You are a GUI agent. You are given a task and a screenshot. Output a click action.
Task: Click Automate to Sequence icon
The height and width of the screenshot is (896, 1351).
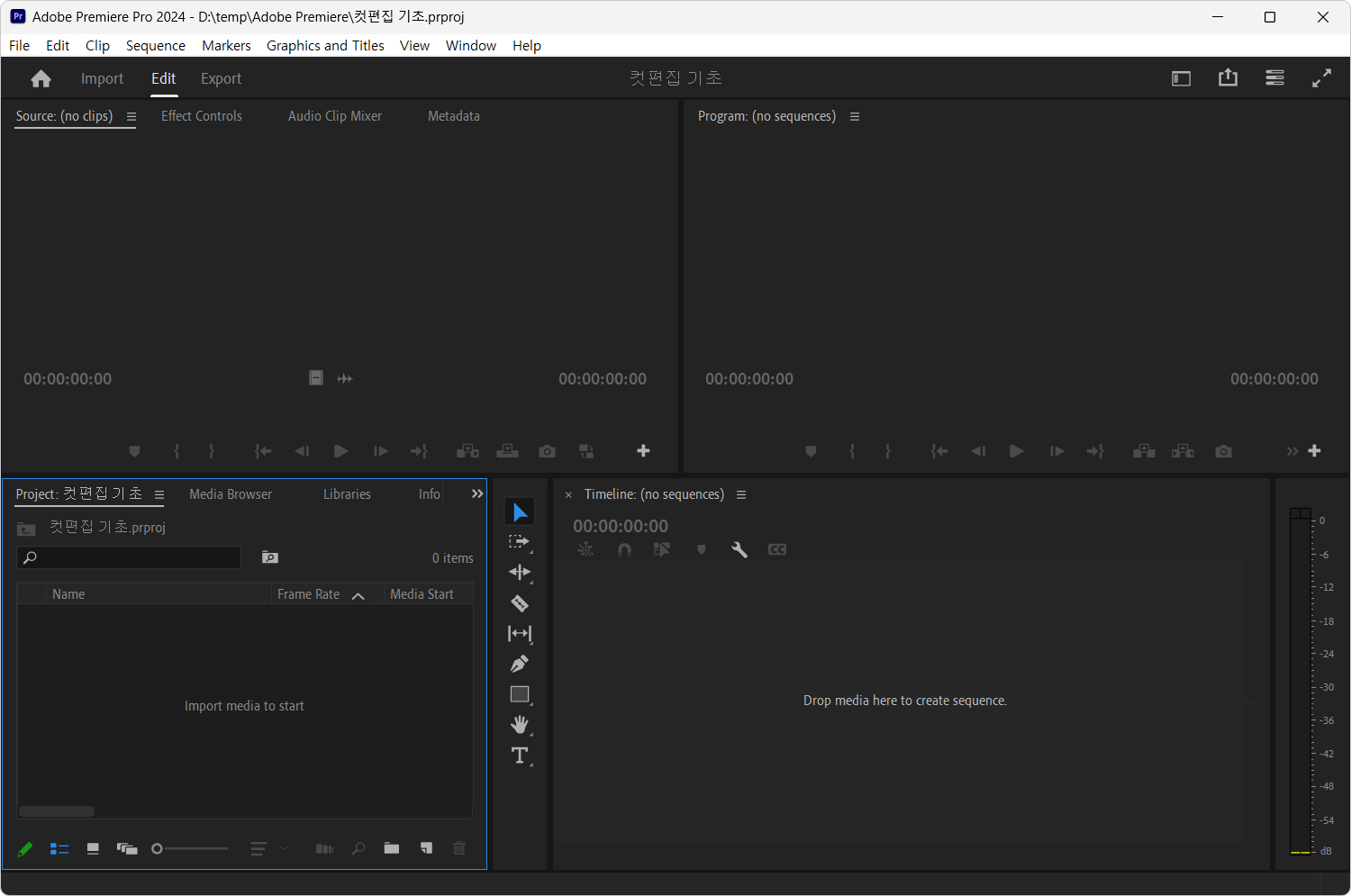[x=325, y=848]
